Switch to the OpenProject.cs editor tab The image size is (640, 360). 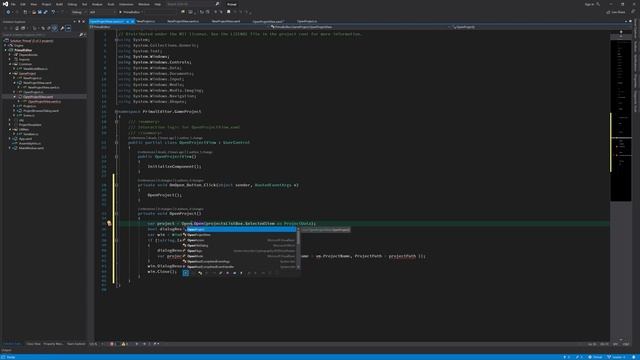[x=307, y=21]
